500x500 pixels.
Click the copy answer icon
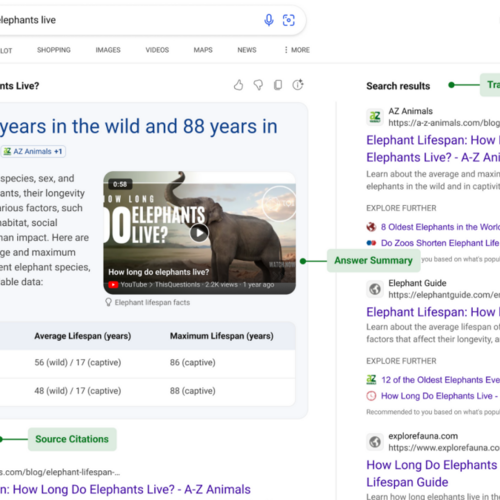278,85
